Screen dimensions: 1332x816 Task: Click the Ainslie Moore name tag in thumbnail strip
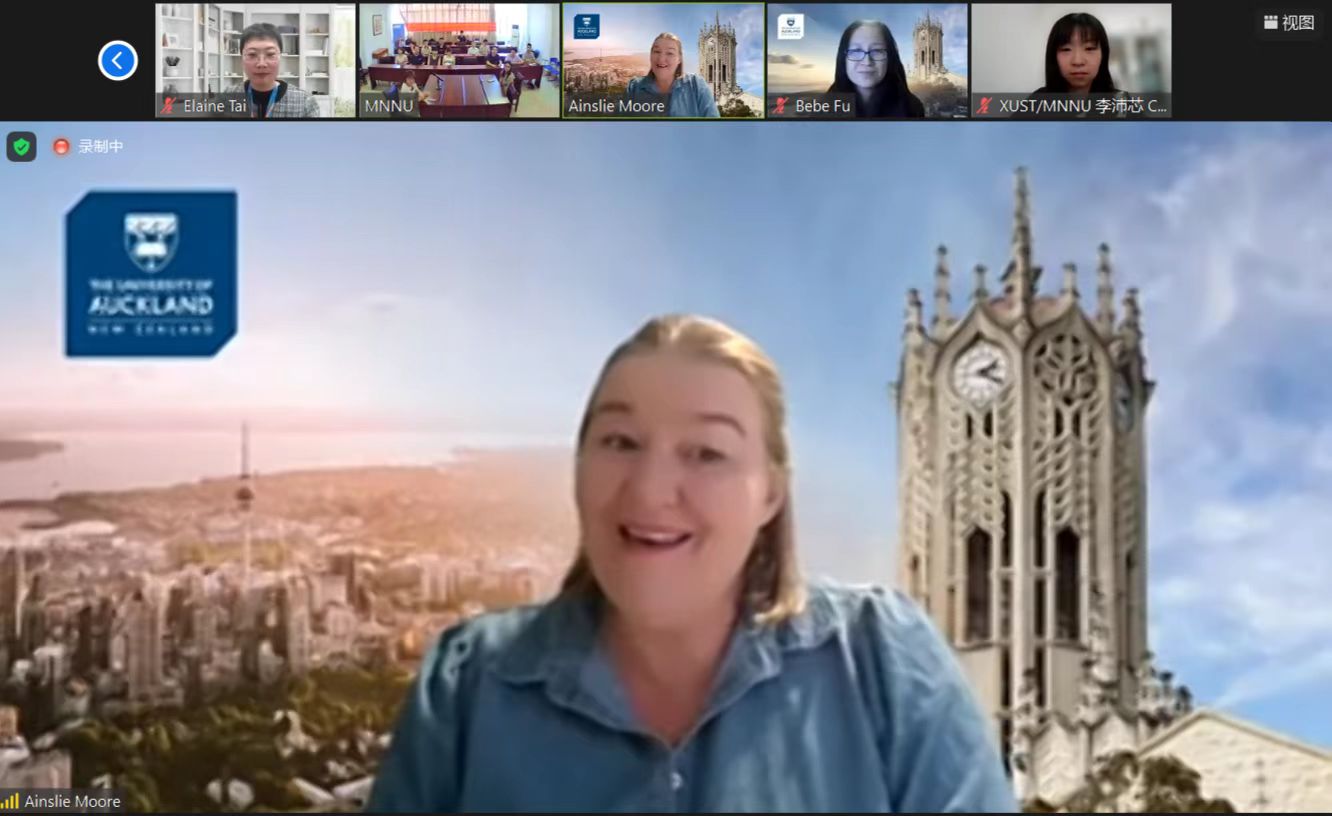(616, 106)
